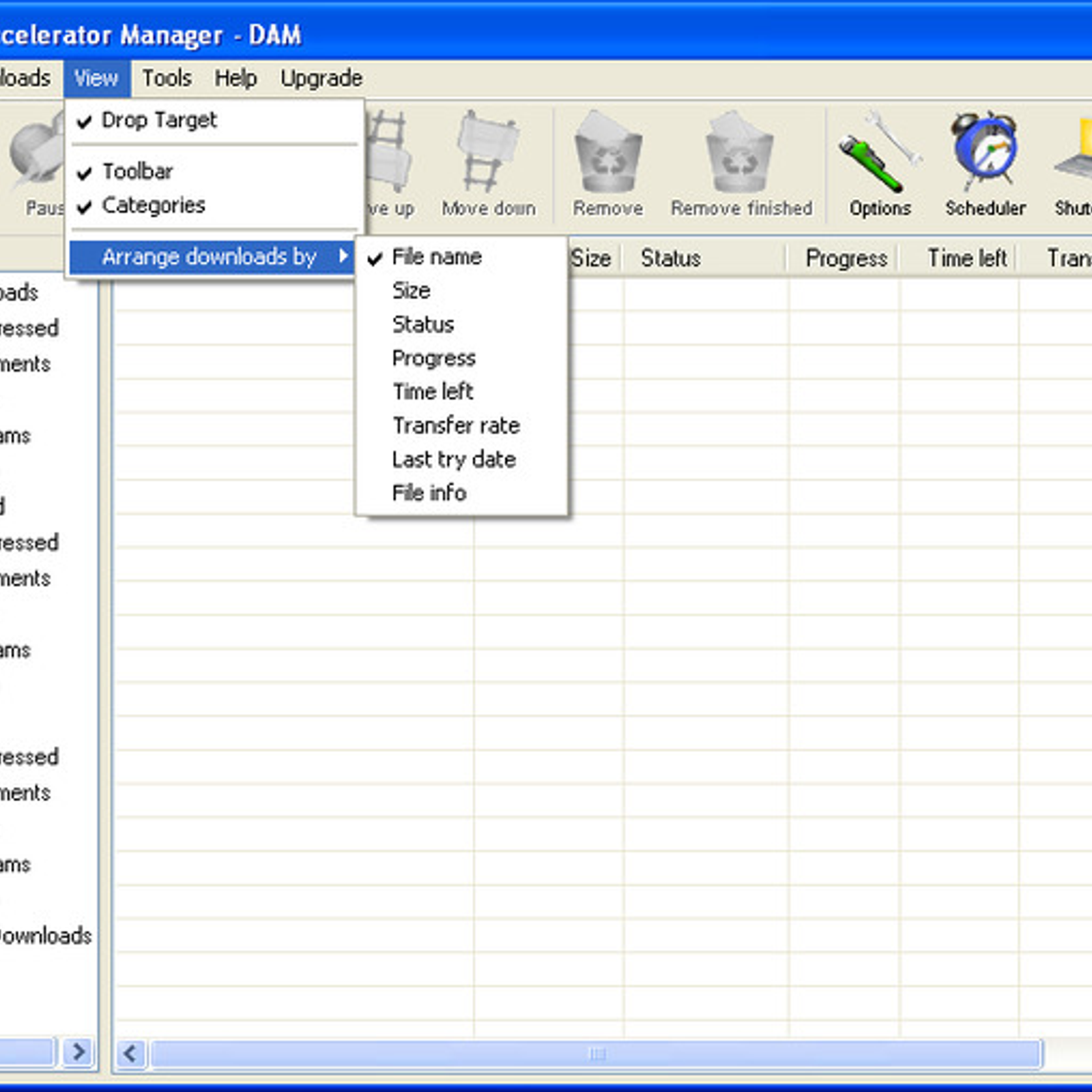Open the View menu
Screen dimensions: 1092x1092
click(96, 78)
